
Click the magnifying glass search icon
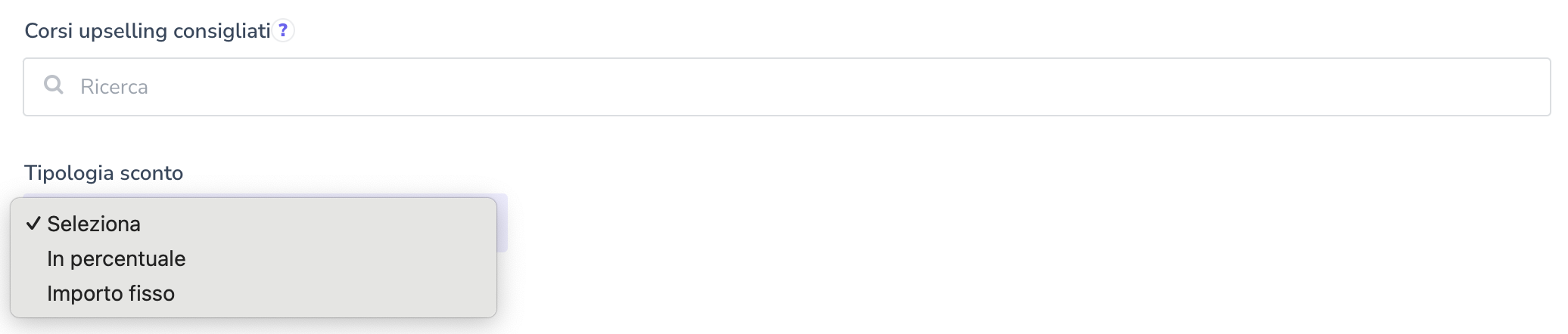click(53, 85)
